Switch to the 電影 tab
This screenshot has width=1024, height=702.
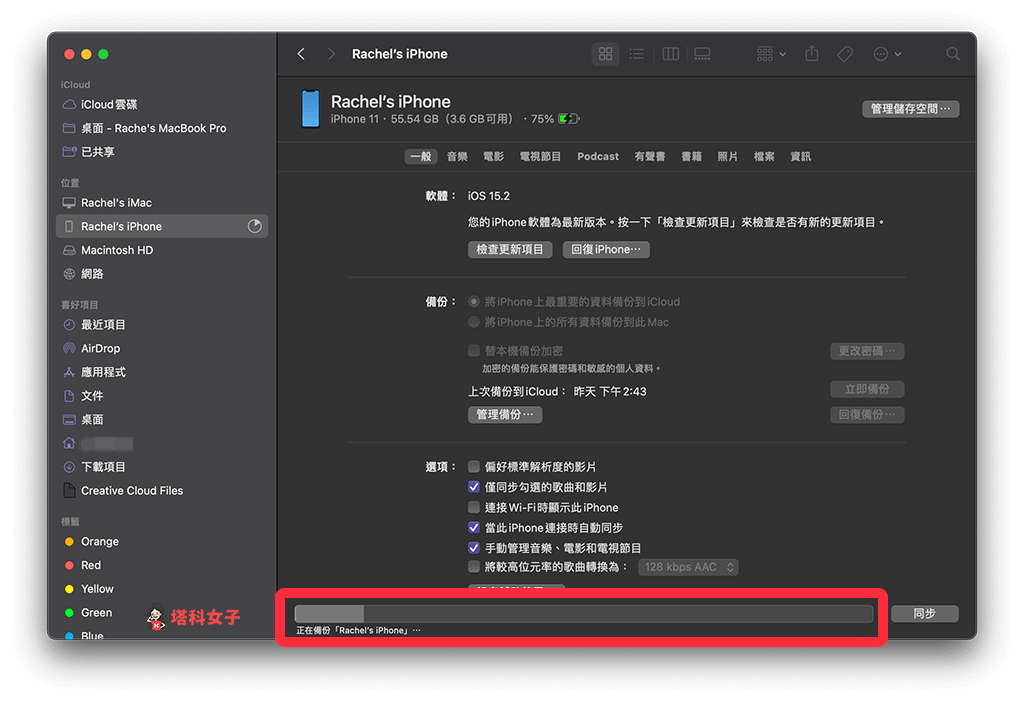tap(493, 156)
